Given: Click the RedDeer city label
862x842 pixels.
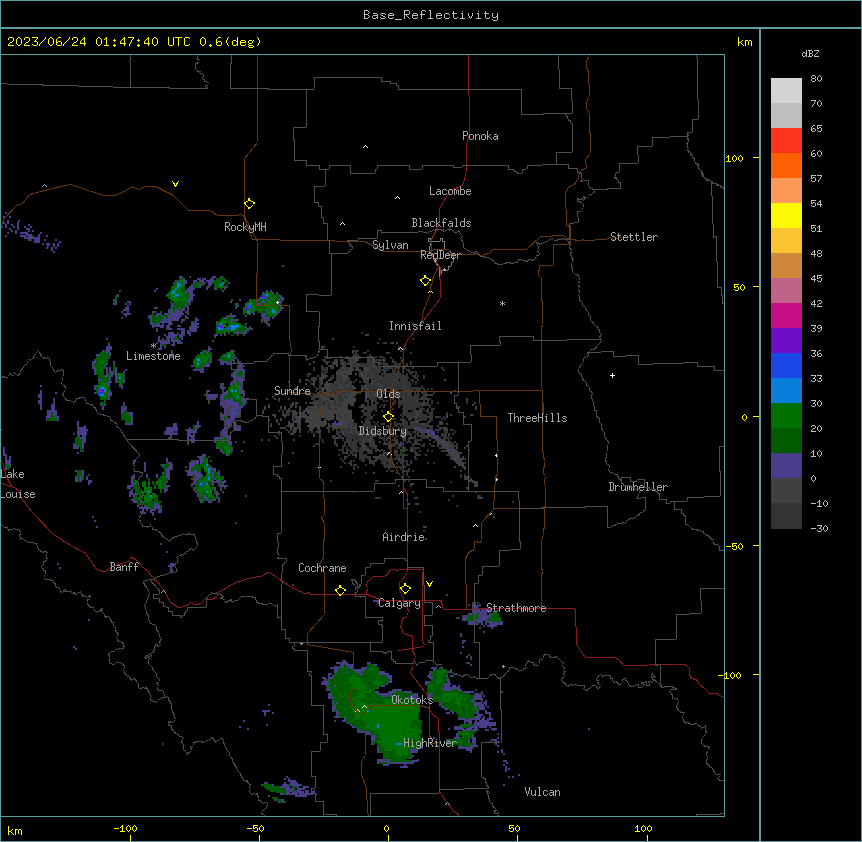Looking at the screenshot, I should click(440, 255).
